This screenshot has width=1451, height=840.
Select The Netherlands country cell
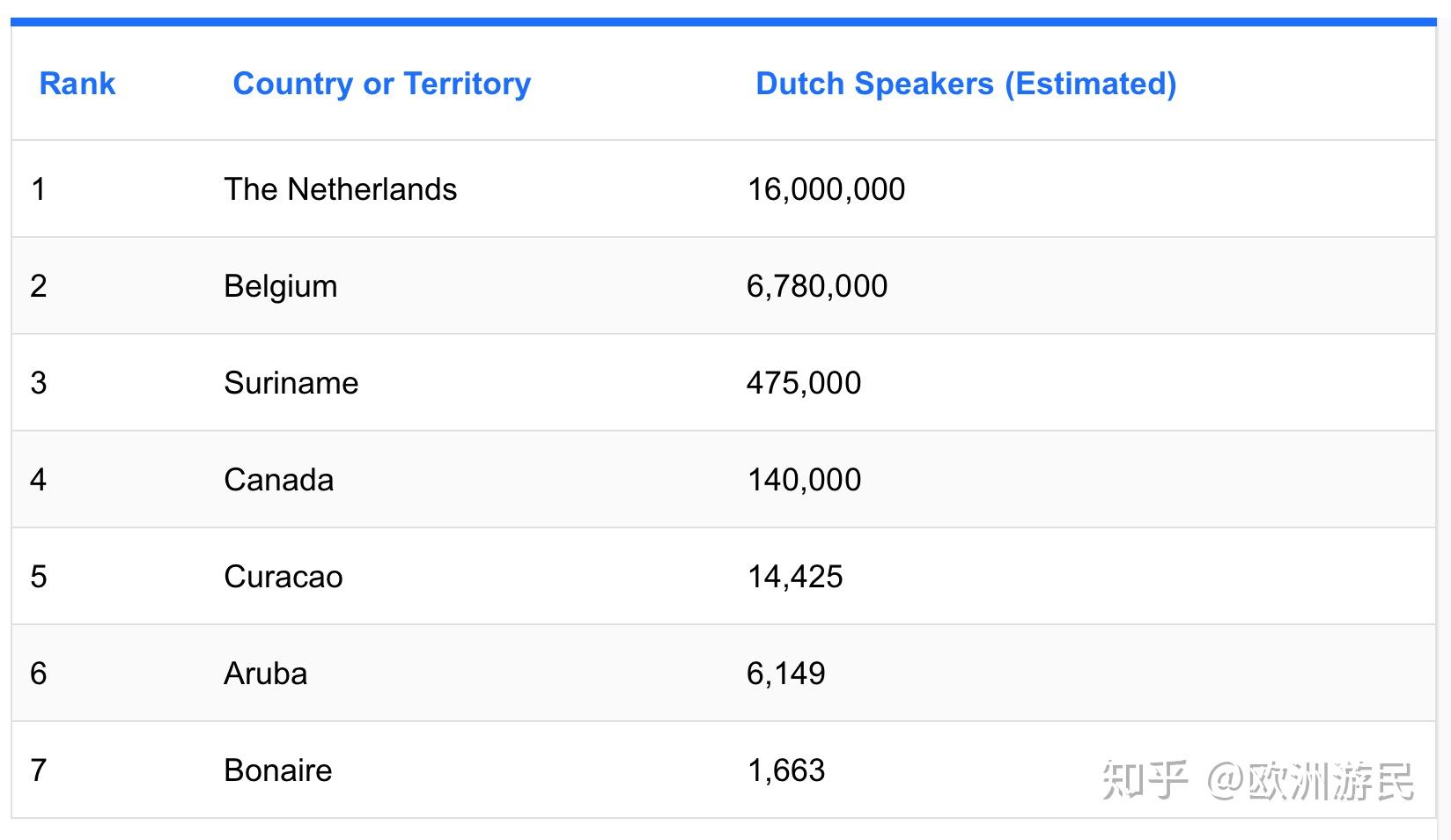340,189
